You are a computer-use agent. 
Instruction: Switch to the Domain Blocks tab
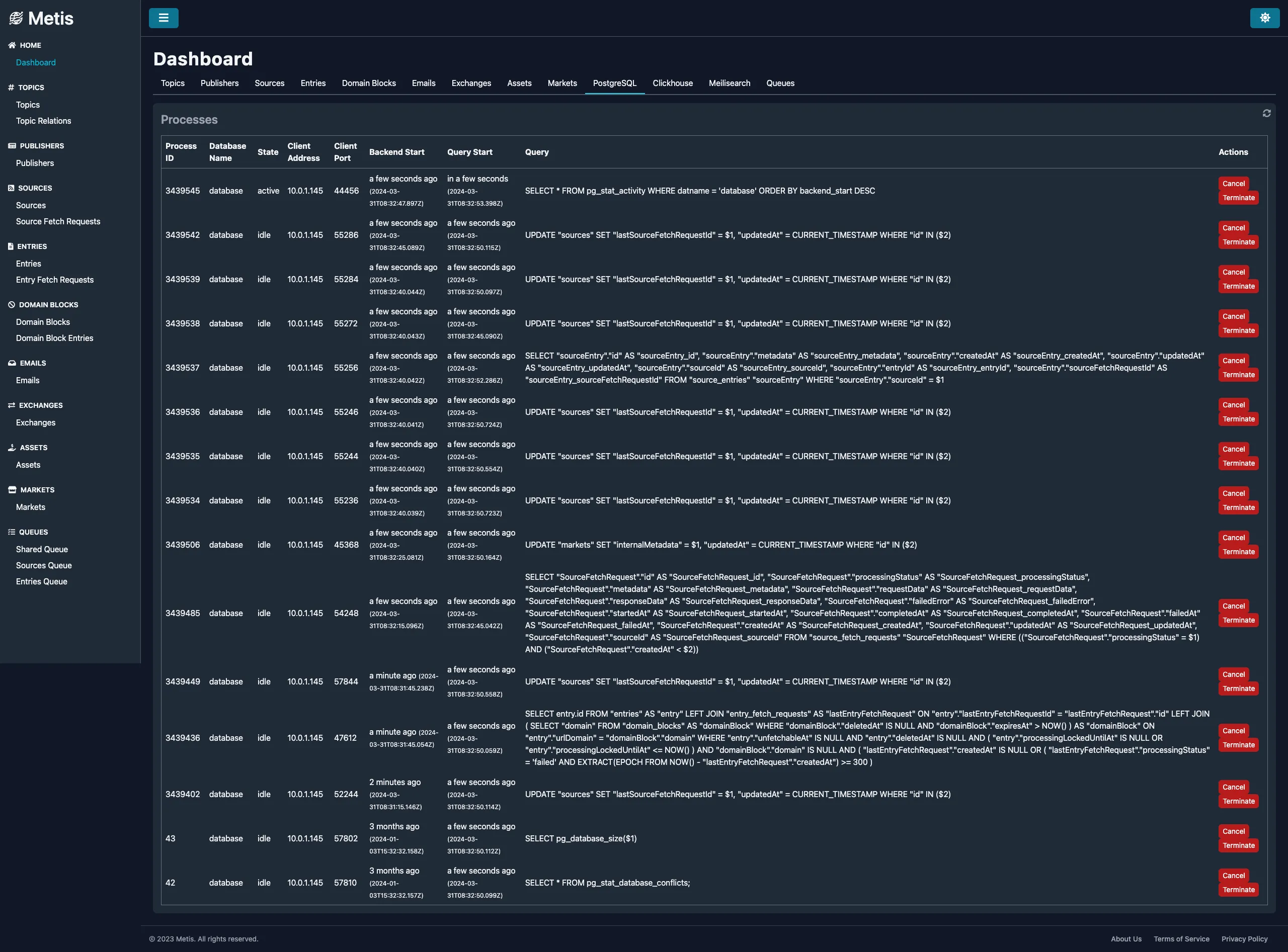click(x=368, y=83)
